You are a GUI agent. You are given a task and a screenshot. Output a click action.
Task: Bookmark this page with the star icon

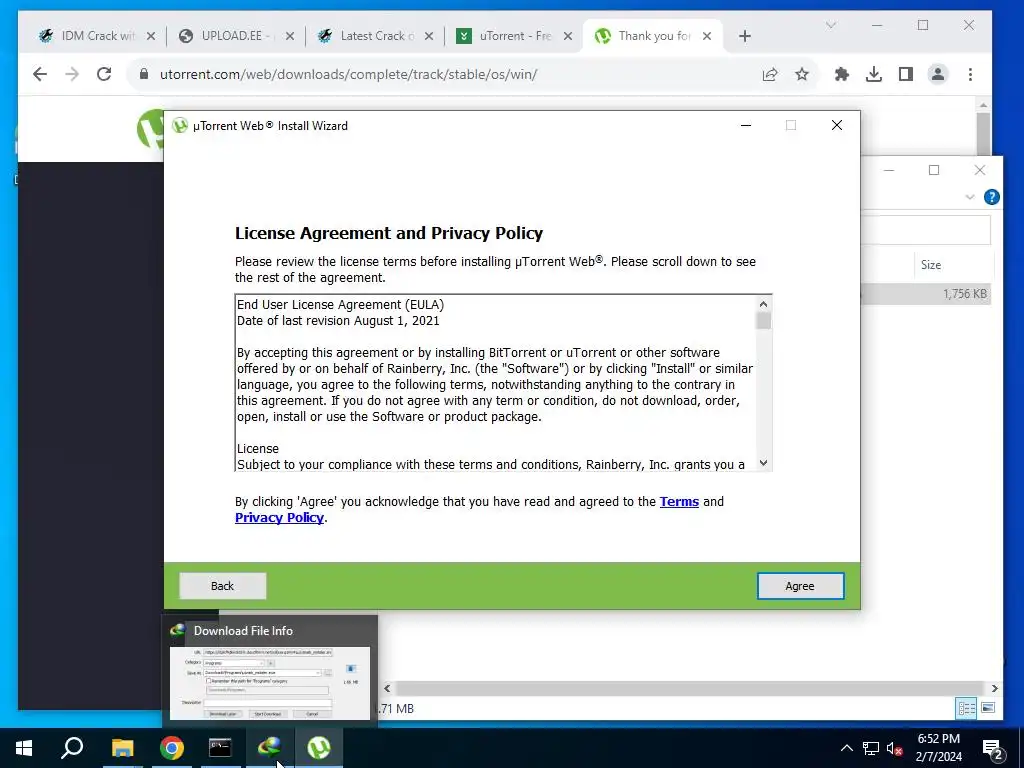[x=802, y=74]
